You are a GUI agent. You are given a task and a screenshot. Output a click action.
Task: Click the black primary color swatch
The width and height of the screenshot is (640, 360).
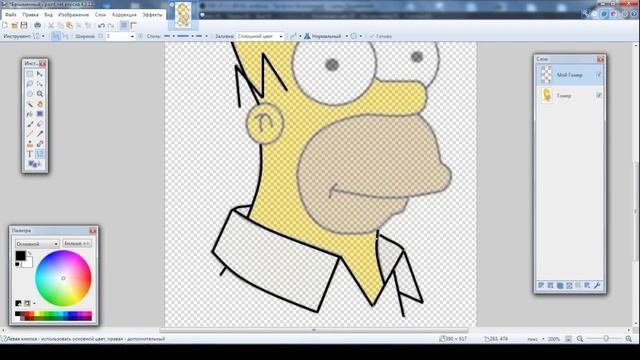(20, 256)
